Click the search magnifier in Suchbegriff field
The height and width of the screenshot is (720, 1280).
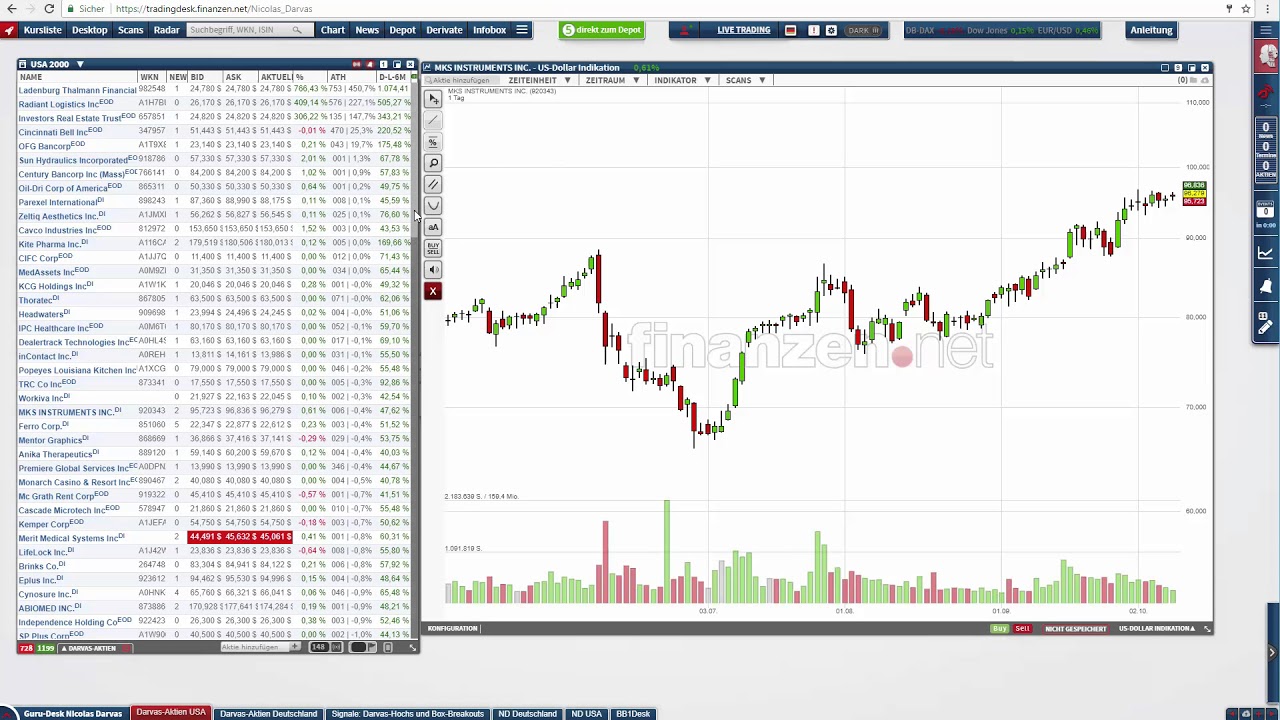297,30
